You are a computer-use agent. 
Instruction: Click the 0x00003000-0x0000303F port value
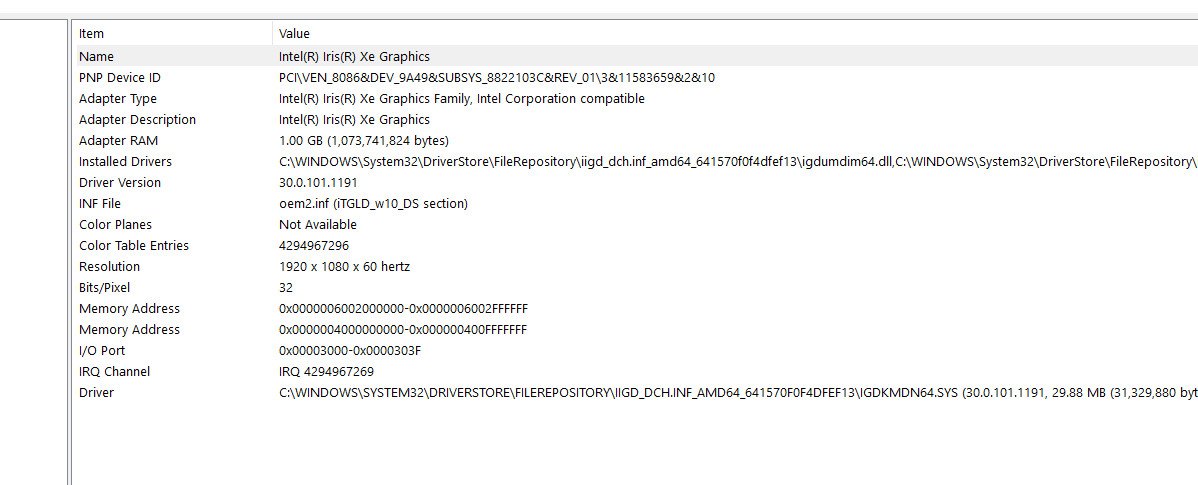pyautogui.click(x=351, y=351)
